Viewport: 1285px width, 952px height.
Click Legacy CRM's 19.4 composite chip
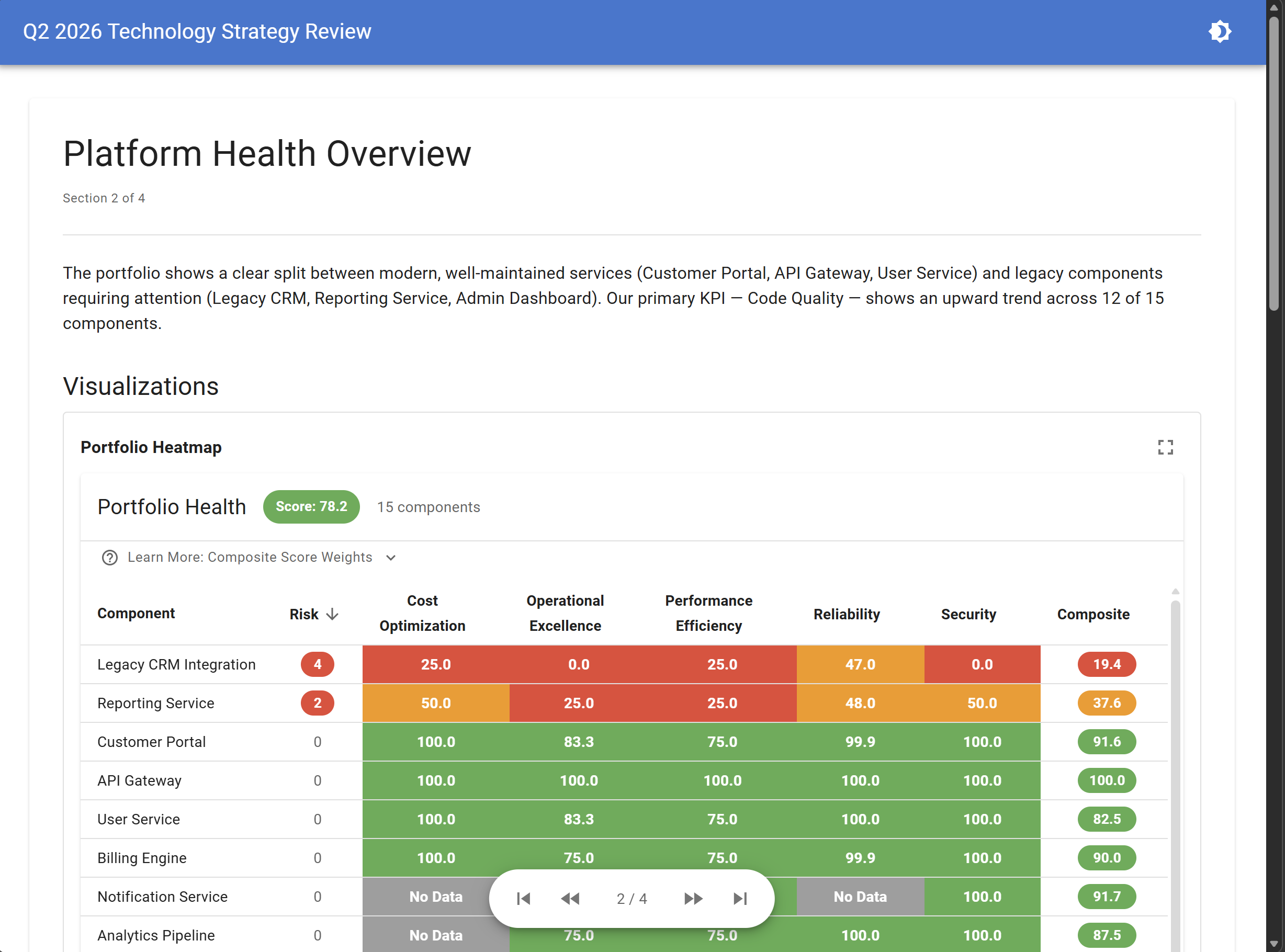[x=1107, y=664]
